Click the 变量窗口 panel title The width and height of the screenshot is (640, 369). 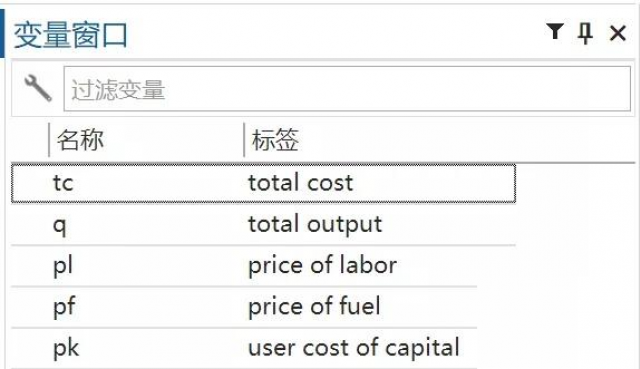point(71,35)
